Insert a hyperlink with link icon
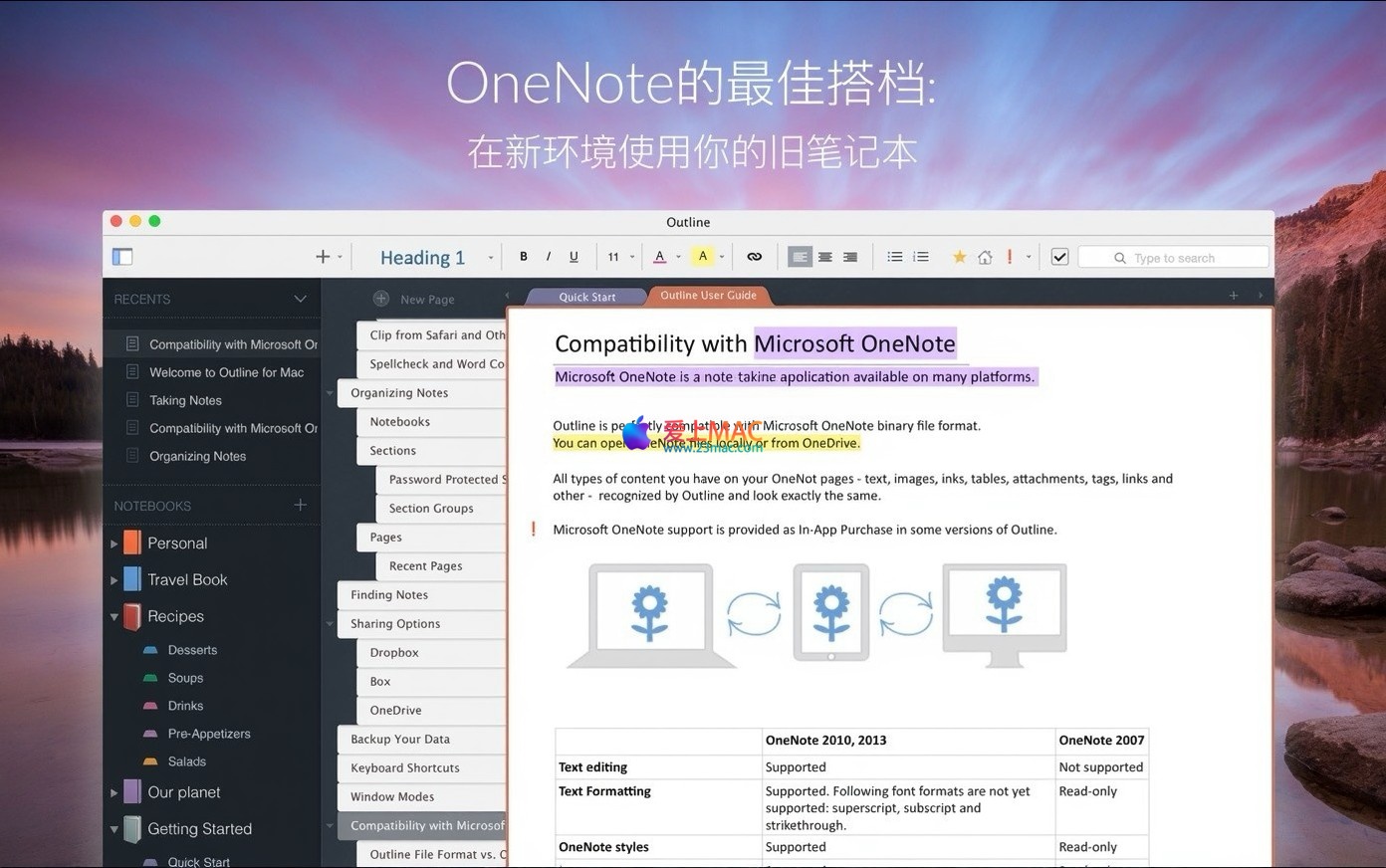 point(754,257)
